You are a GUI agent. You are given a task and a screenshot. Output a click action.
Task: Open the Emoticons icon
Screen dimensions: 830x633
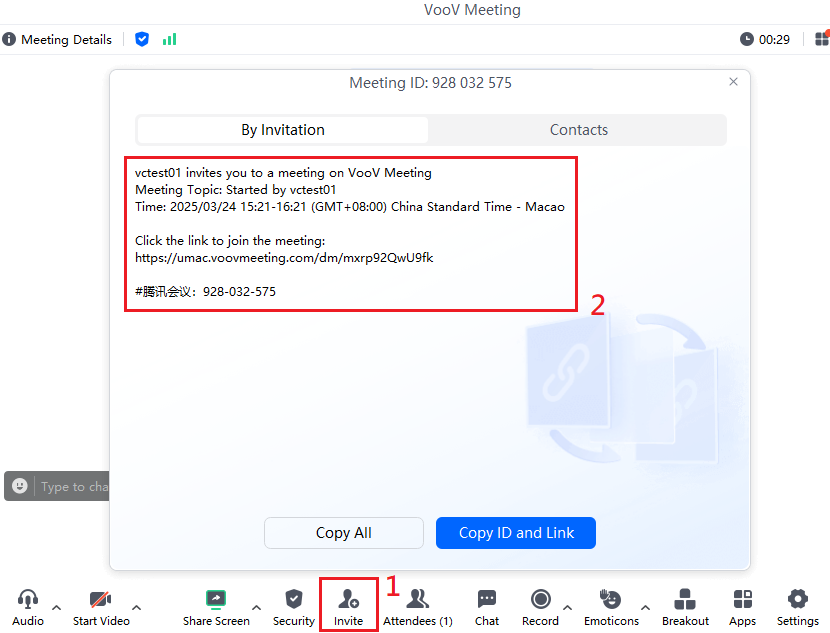click(x=610, y=600)
